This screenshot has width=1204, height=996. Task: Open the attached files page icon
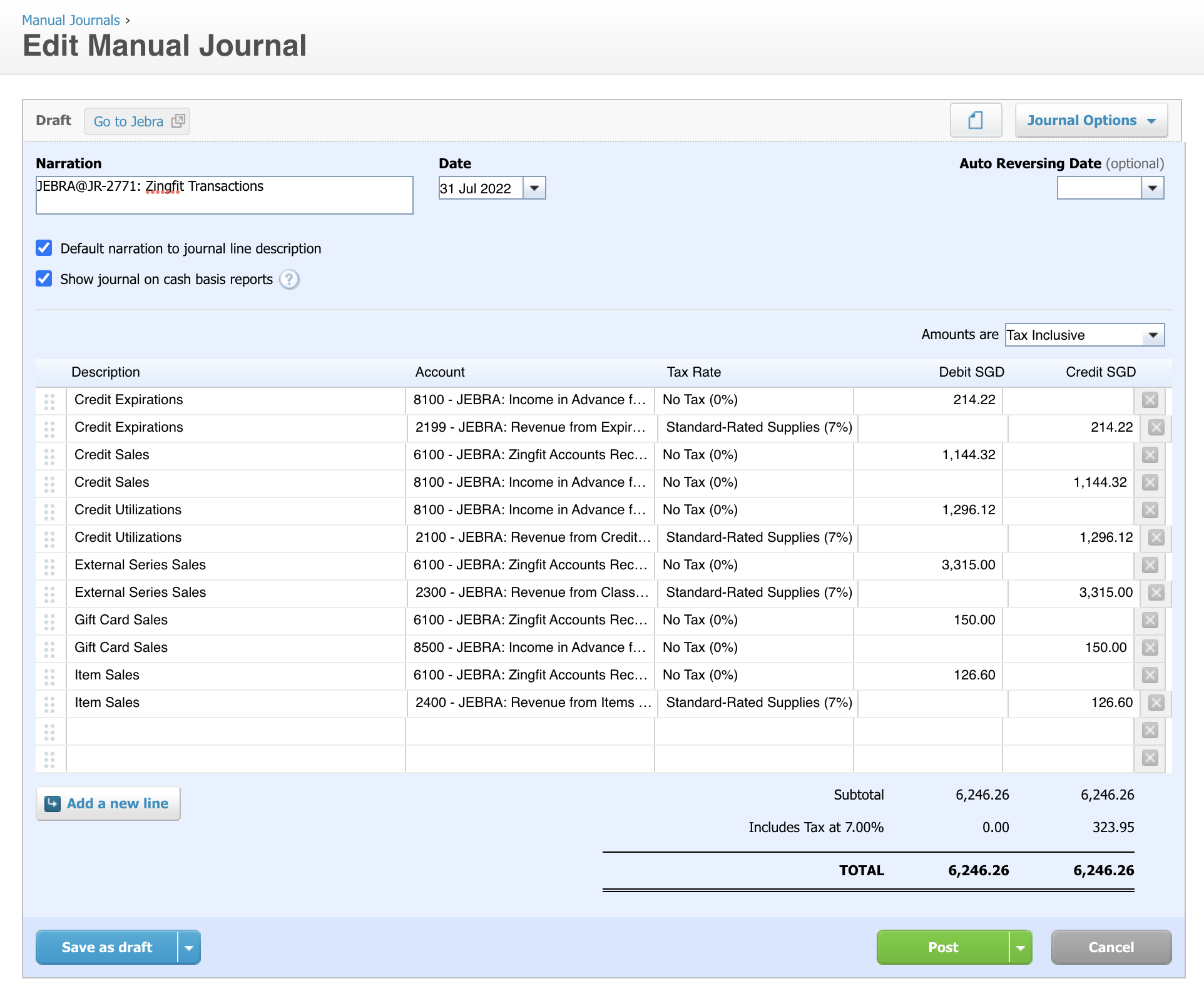pos(976,120)
